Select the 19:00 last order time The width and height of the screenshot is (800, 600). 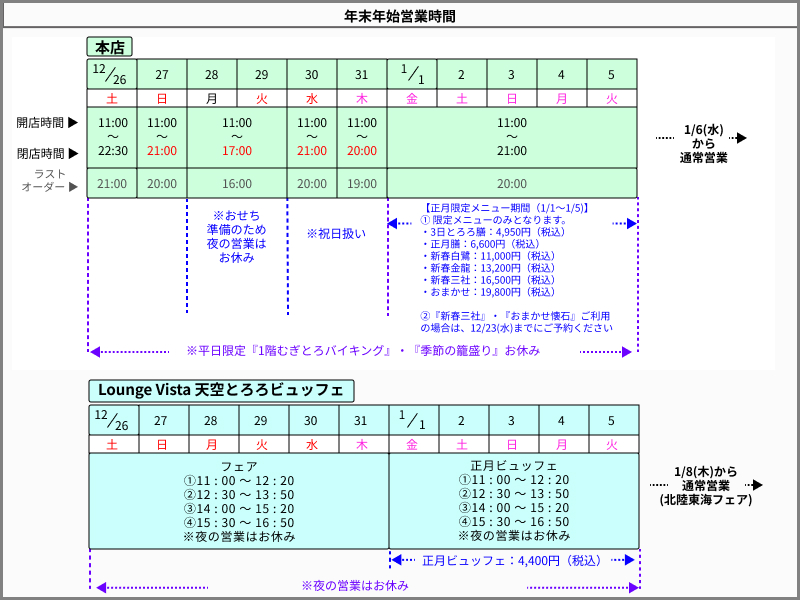(362, 184)
